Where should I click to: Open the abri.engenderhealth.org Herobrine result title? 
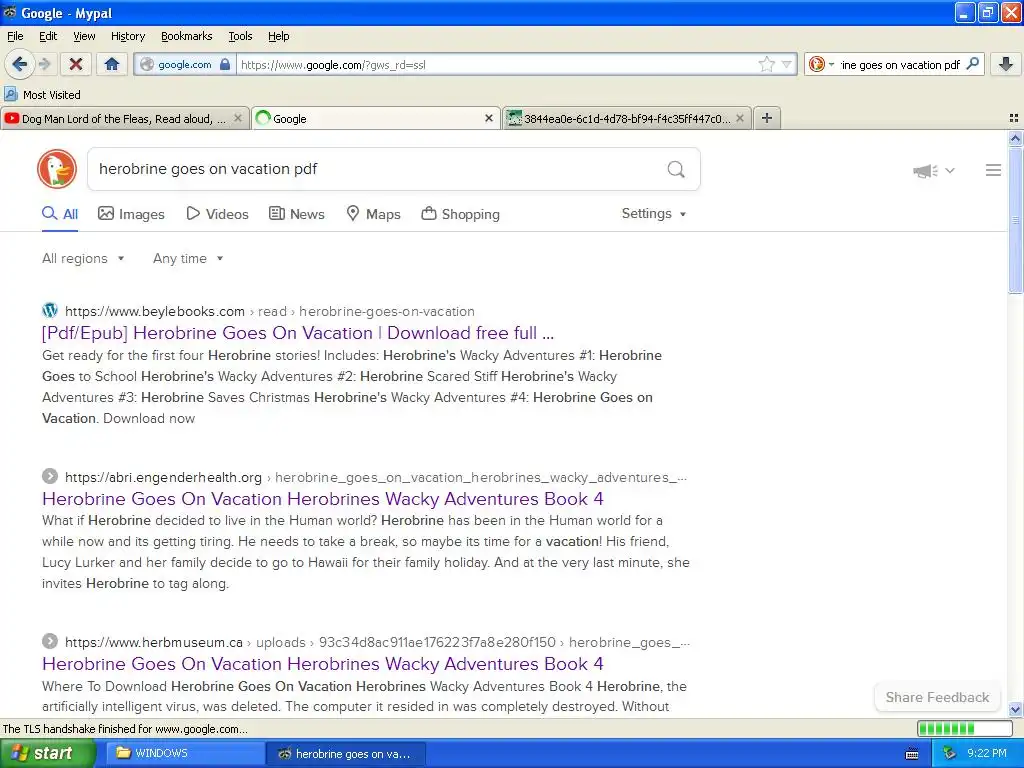point(323,499)
